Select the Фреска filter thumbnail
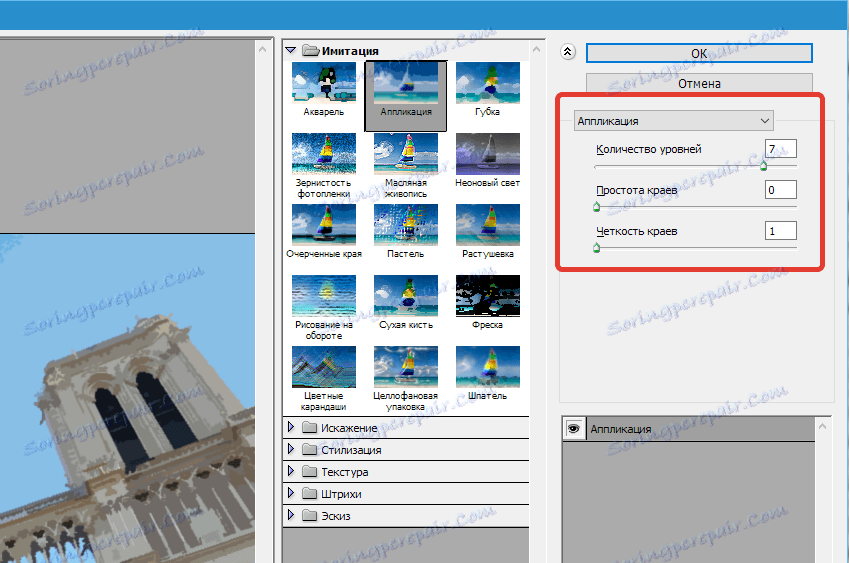This screenshot has height=563, width=849. coord(488,296)
